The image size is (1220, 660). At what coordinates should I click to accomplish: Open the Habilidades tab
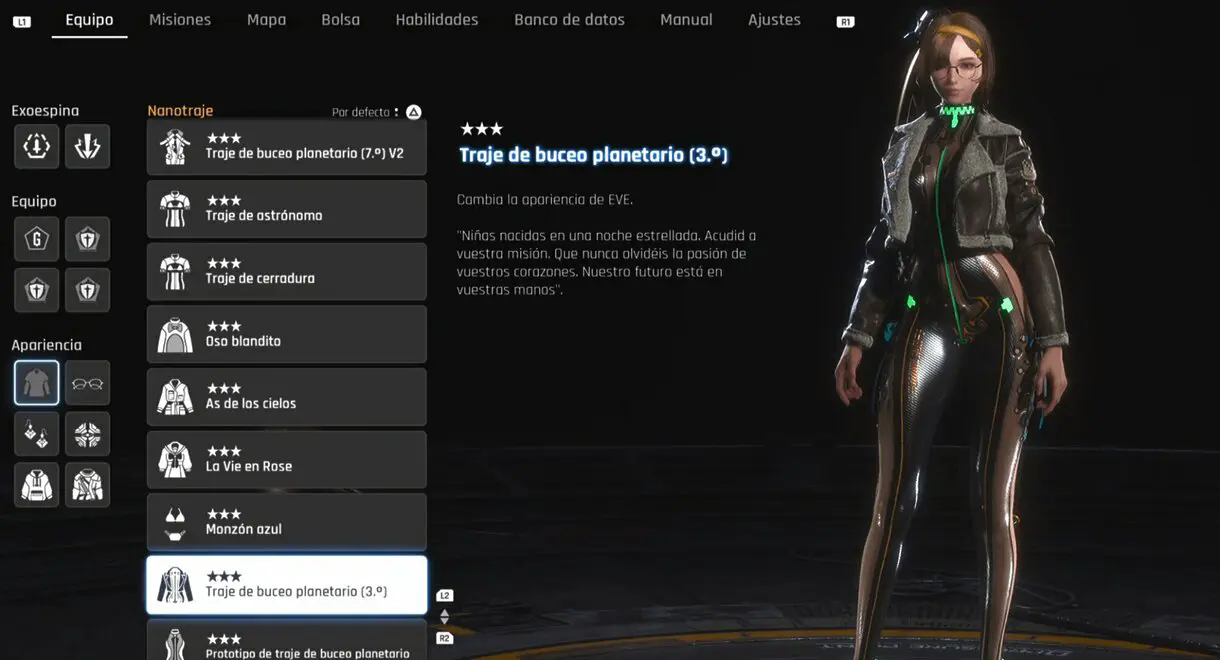437,19
